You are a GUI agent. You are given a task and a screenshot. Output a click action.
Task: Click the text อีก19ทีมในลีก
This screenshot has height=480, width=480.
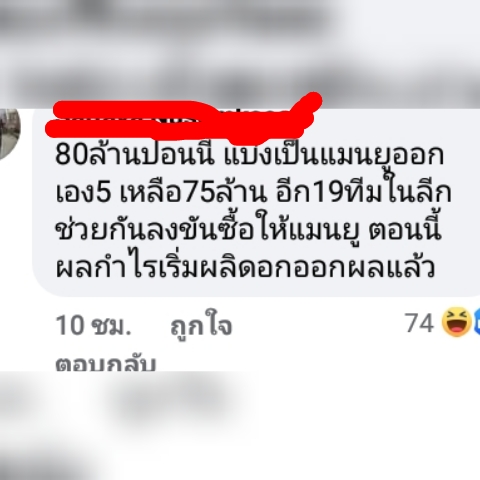tap(363, 191)
